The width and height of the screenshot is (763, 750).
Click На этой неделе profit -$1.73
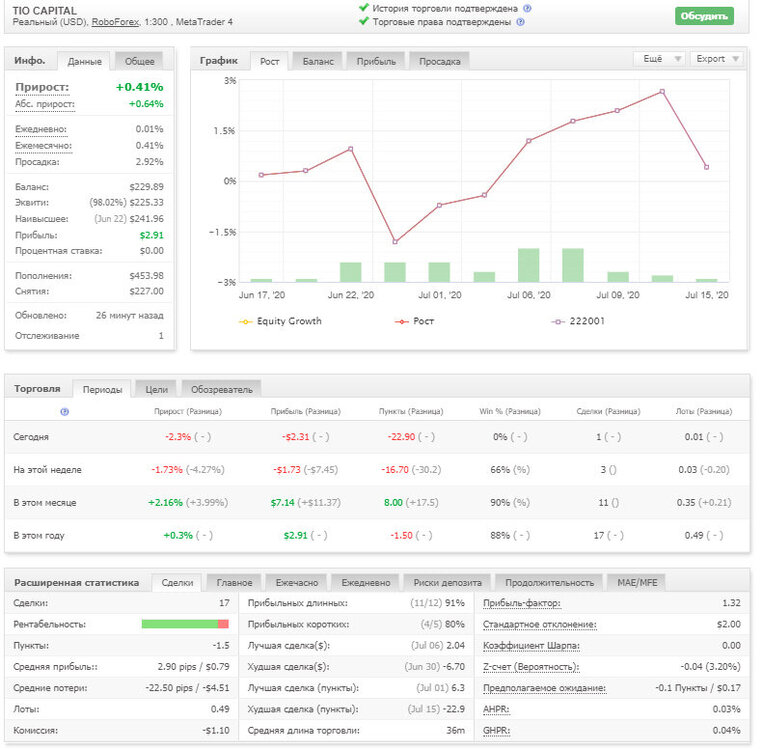(287, 470)
